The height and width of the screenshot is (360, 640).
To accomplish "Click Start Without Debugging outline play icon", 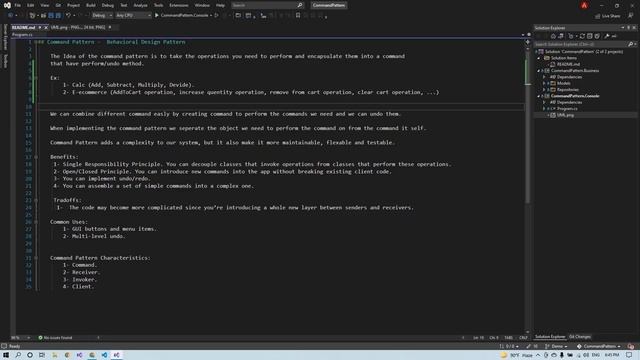I will pos(217,16).
